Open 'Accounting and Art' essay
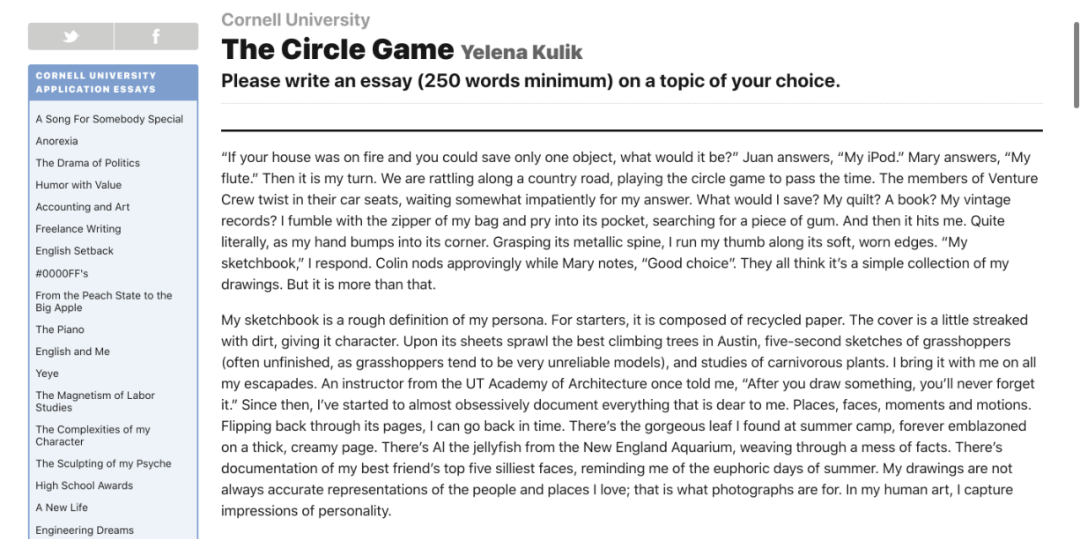The height and width of the screenshot is (539, 1080). point(83,207)
